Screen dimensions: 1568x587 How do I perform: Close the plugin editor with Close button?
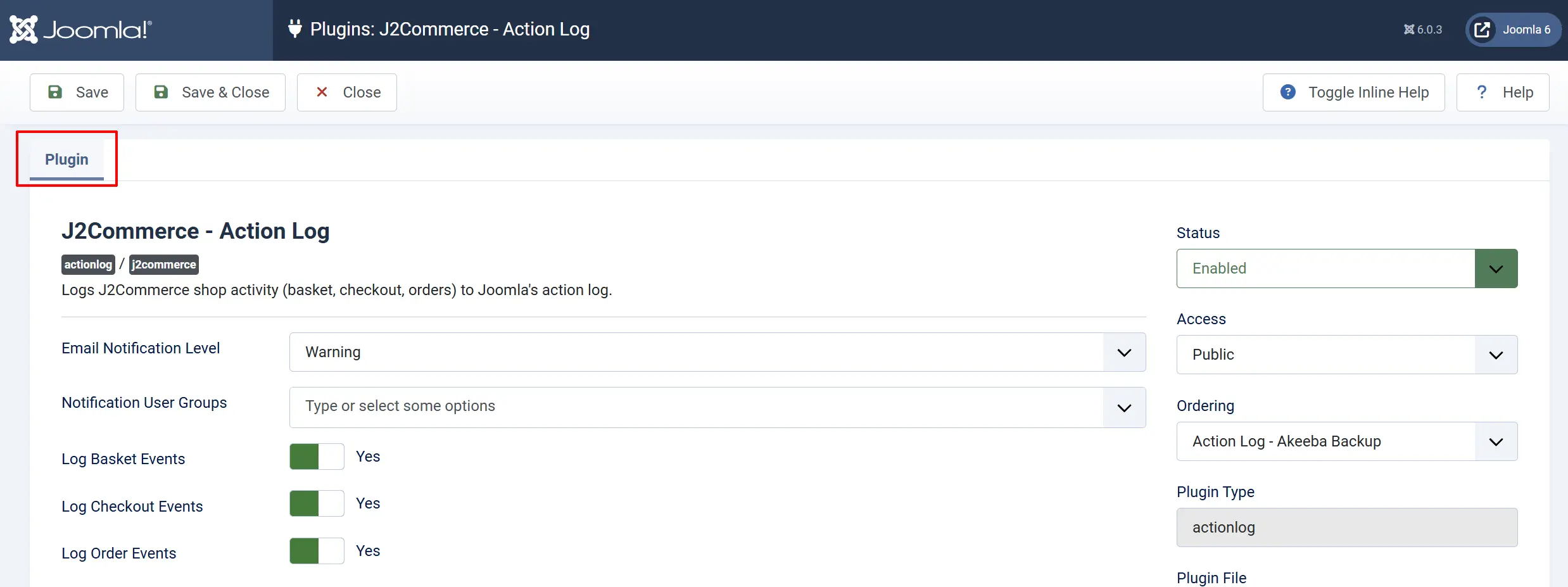pos(347,92)
